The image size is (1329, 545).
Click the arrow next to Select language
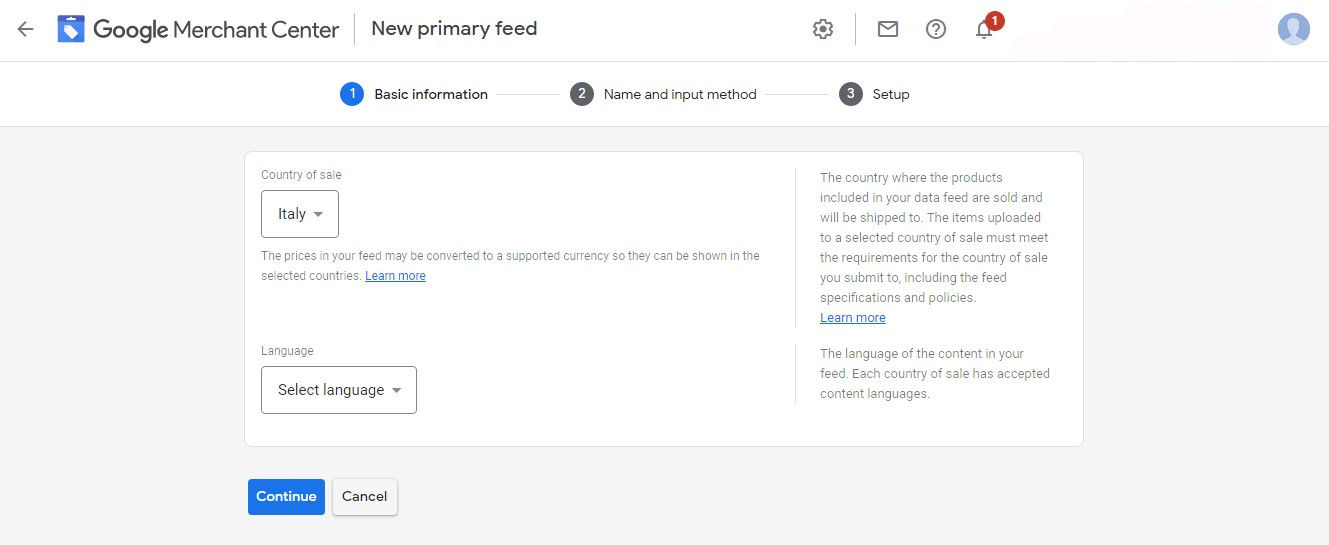(x=397, y=391)
